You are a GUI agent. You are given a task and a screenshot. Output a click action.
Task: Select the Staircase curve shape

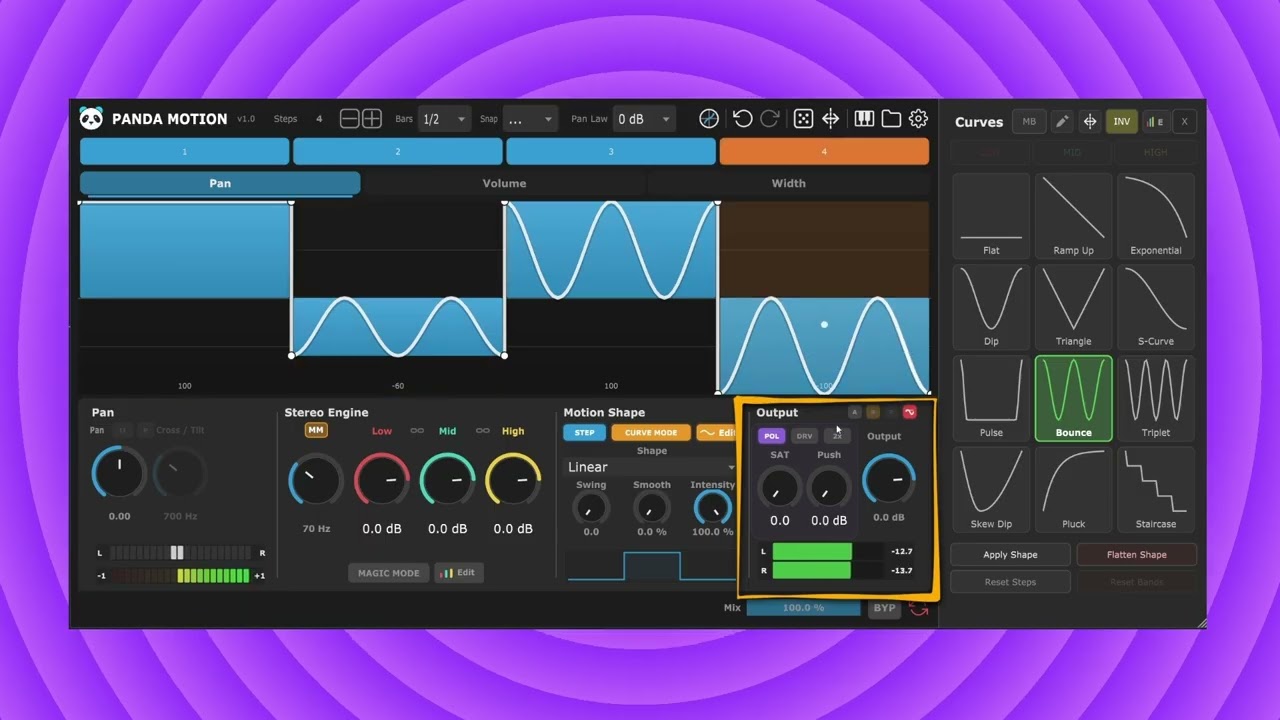click(1156, 489)
